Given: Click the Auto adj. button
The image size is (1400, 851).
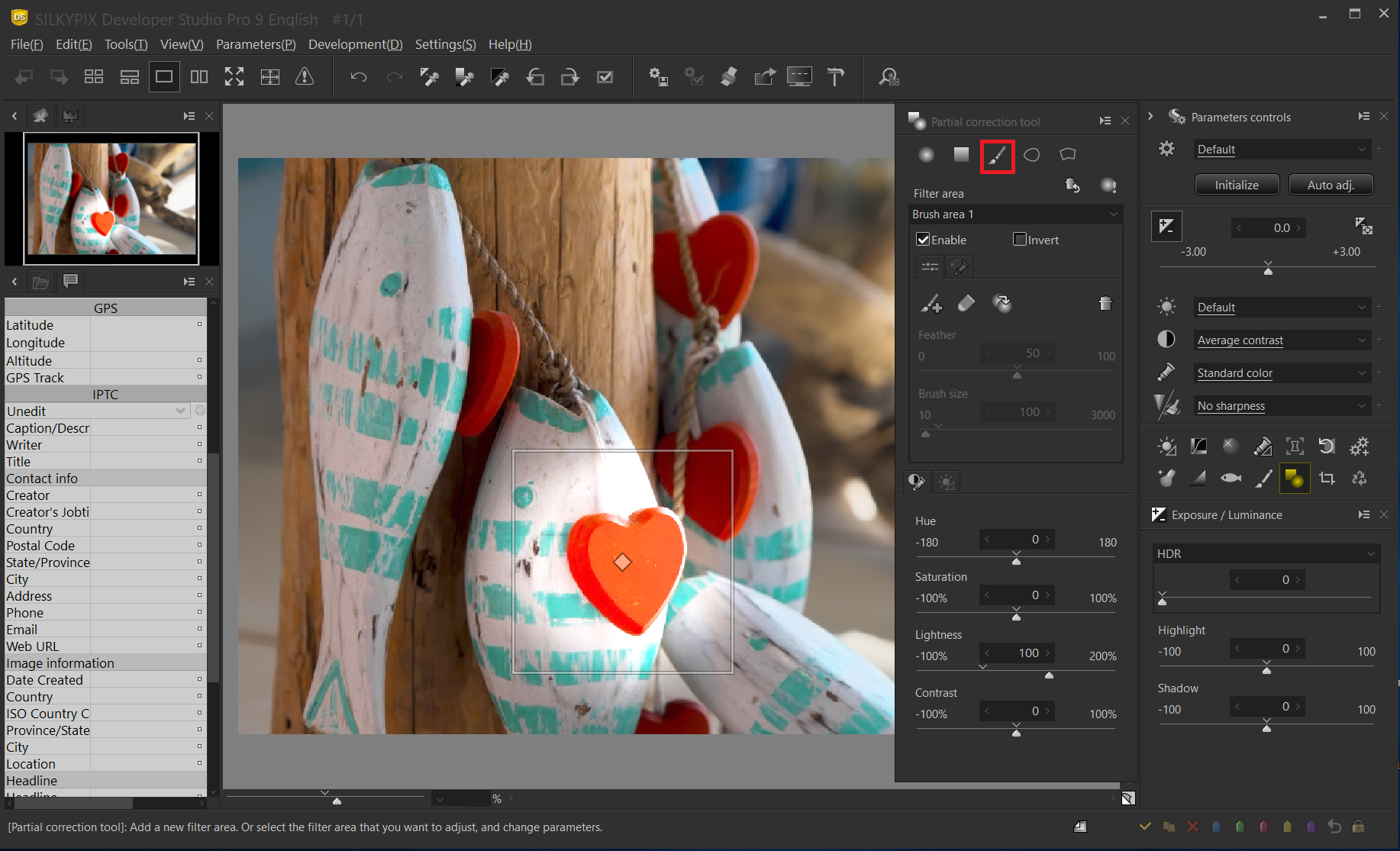Looking at the screenshot, I should [1331, 185].
